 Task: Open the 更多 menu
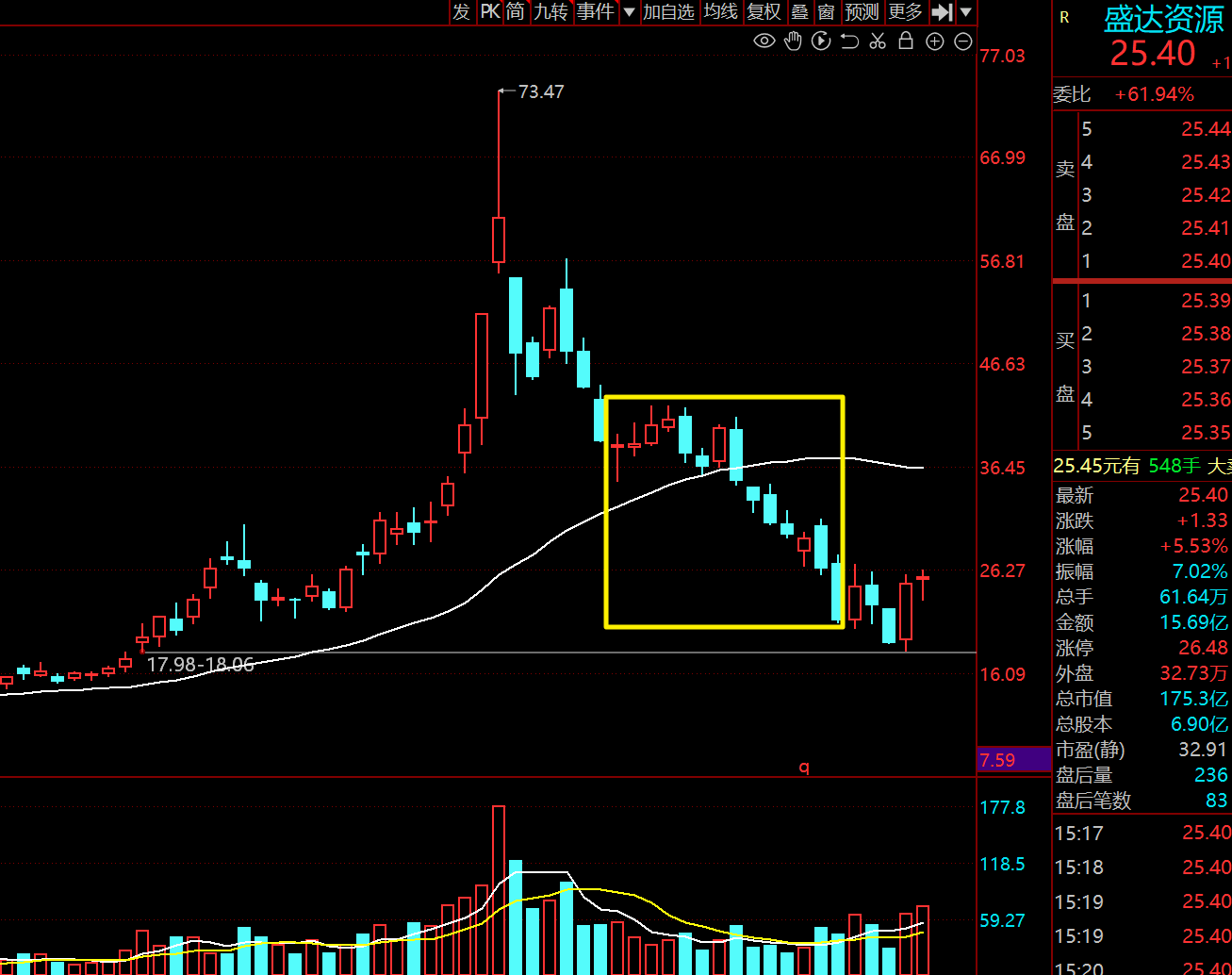click(x=905, y=11)
